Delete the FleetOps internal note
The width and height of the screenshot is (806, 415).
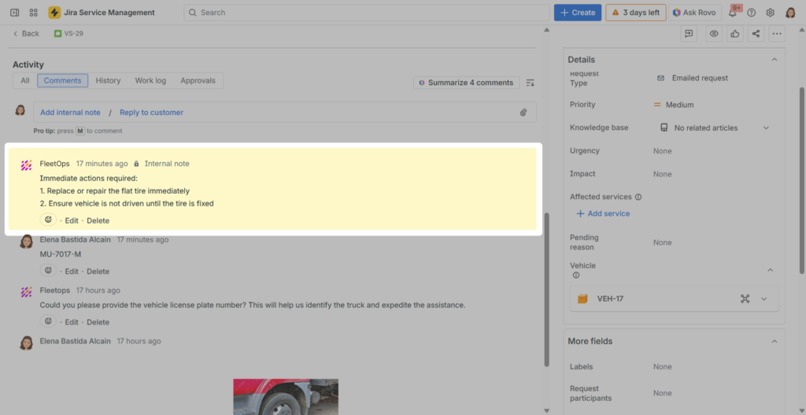coord(98,221)
